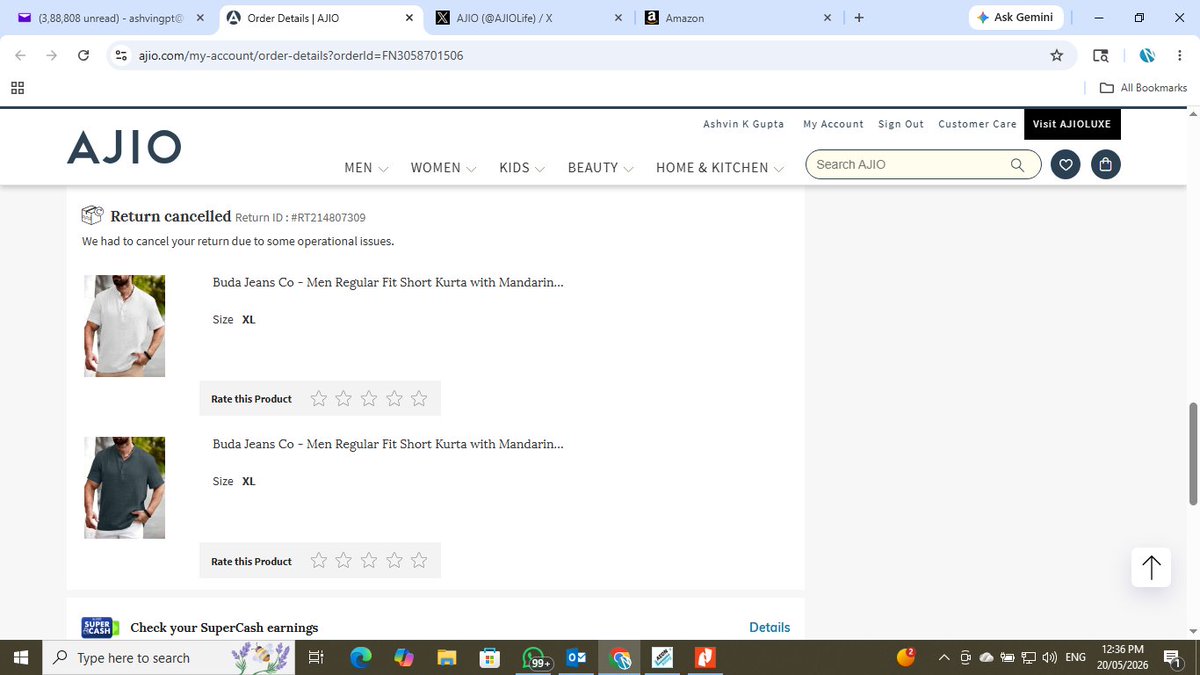Close the Amazon tab
This screenshot has height=675, width=1200.
point(827,18)
